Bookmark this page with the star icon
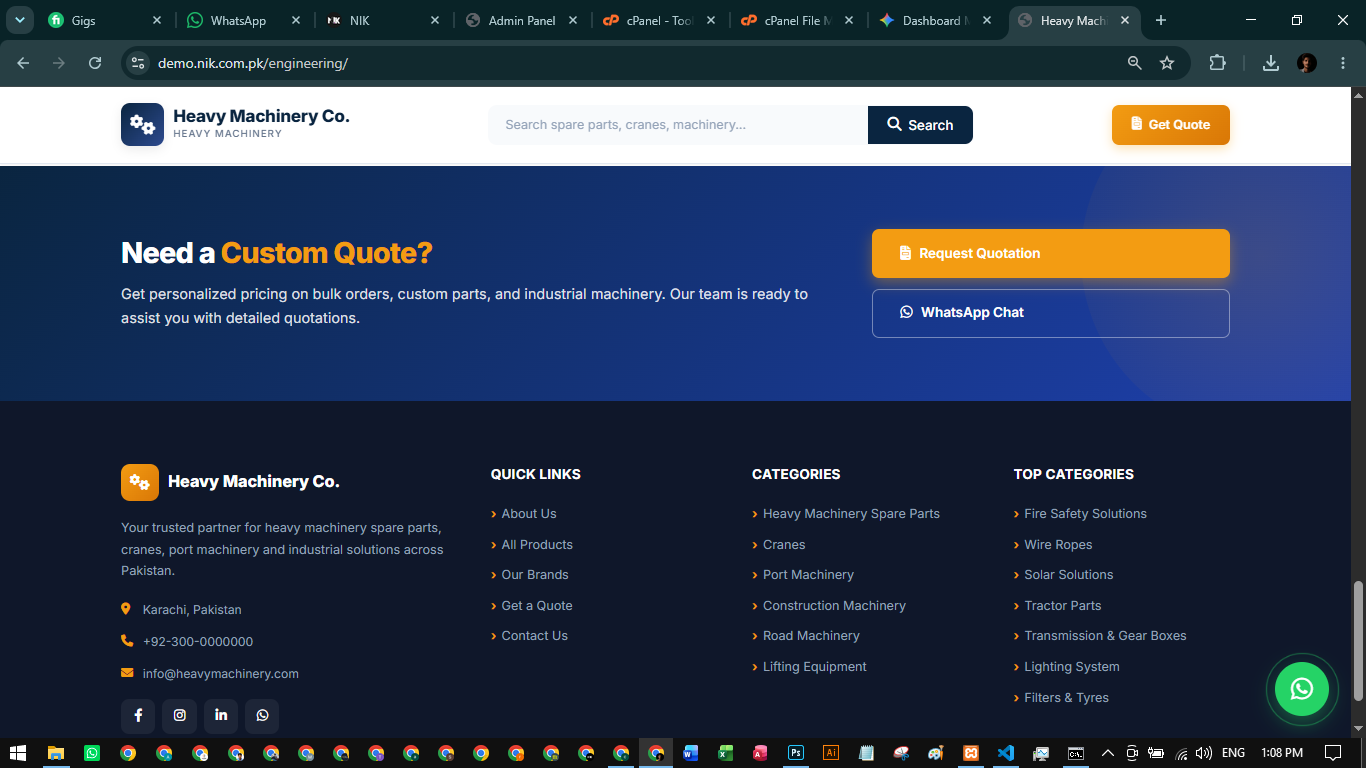The image size is (1366, 768). [1167, 63]
